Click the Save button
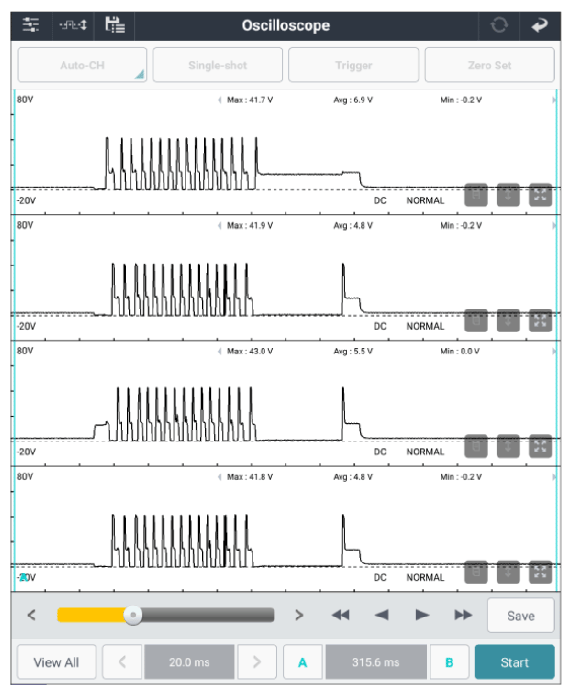The image size is (571, 694). coord(521,616)
